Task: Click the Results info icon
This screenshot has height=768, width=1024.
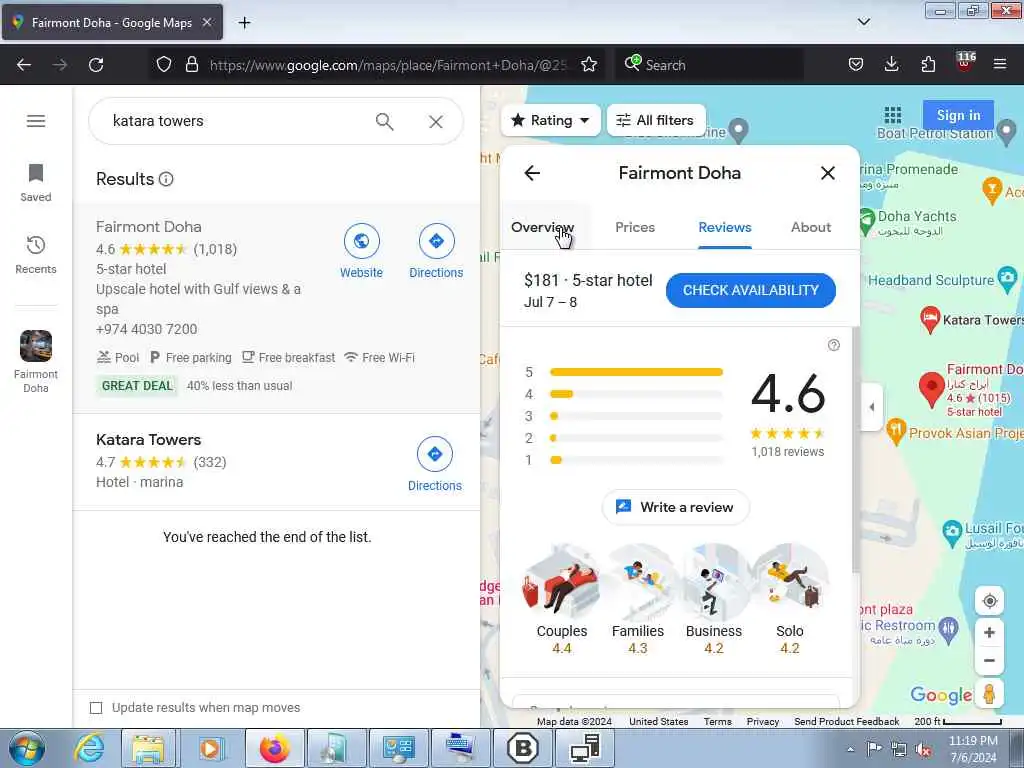Action: tap(167, 179)
